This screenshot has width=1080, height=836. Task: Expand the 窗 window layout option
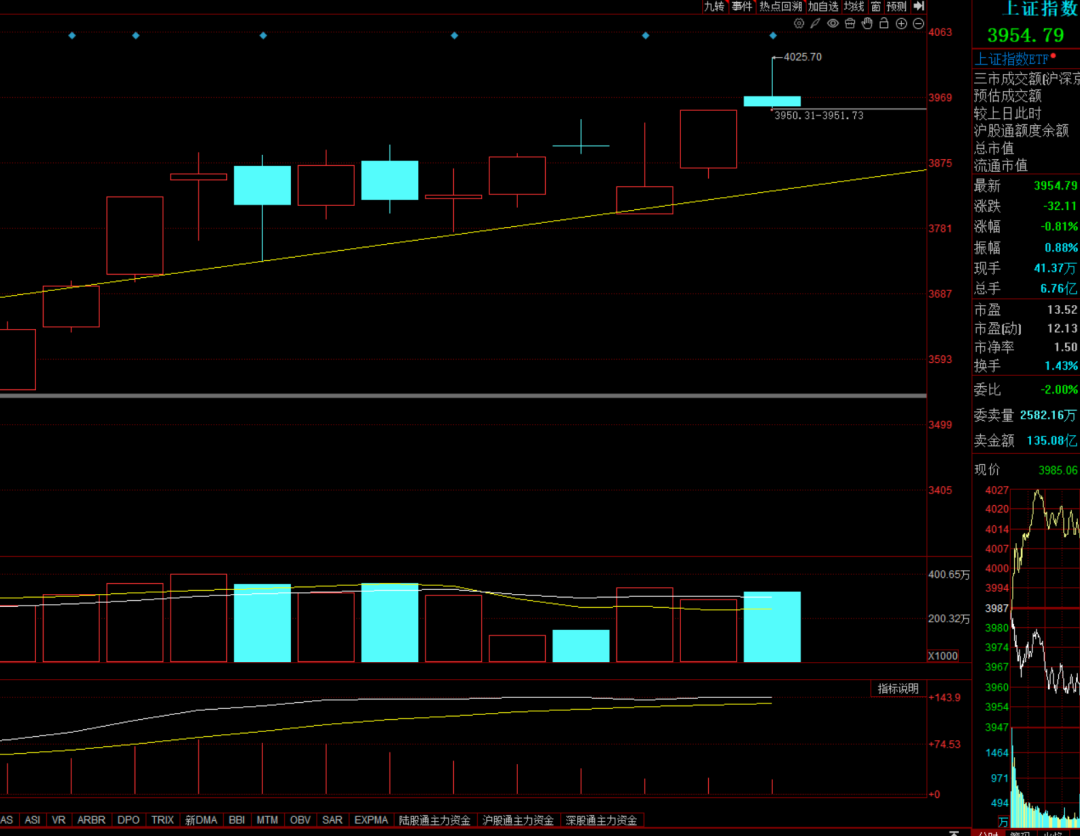(875, 6)
